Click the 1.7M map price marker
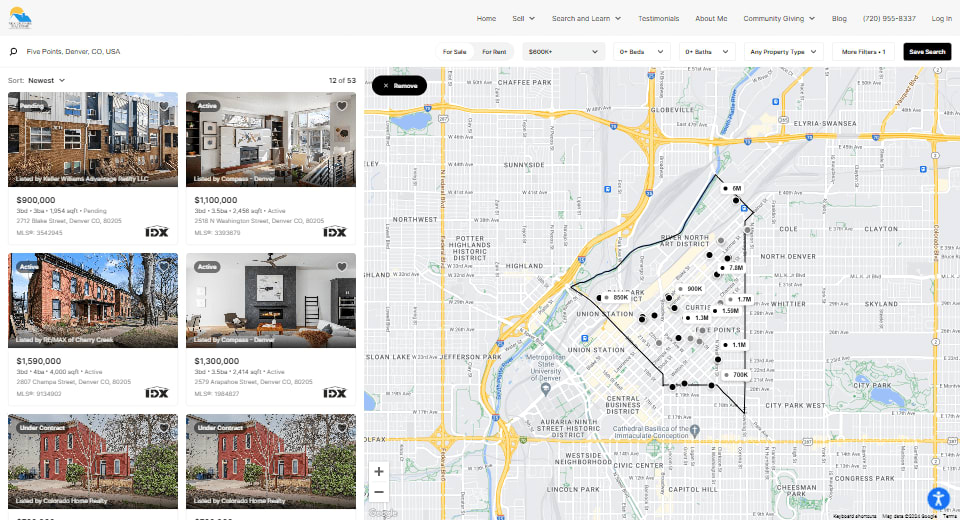Image resolution: width=960 pixels, height=520 pixels. [x=740, y=300]
